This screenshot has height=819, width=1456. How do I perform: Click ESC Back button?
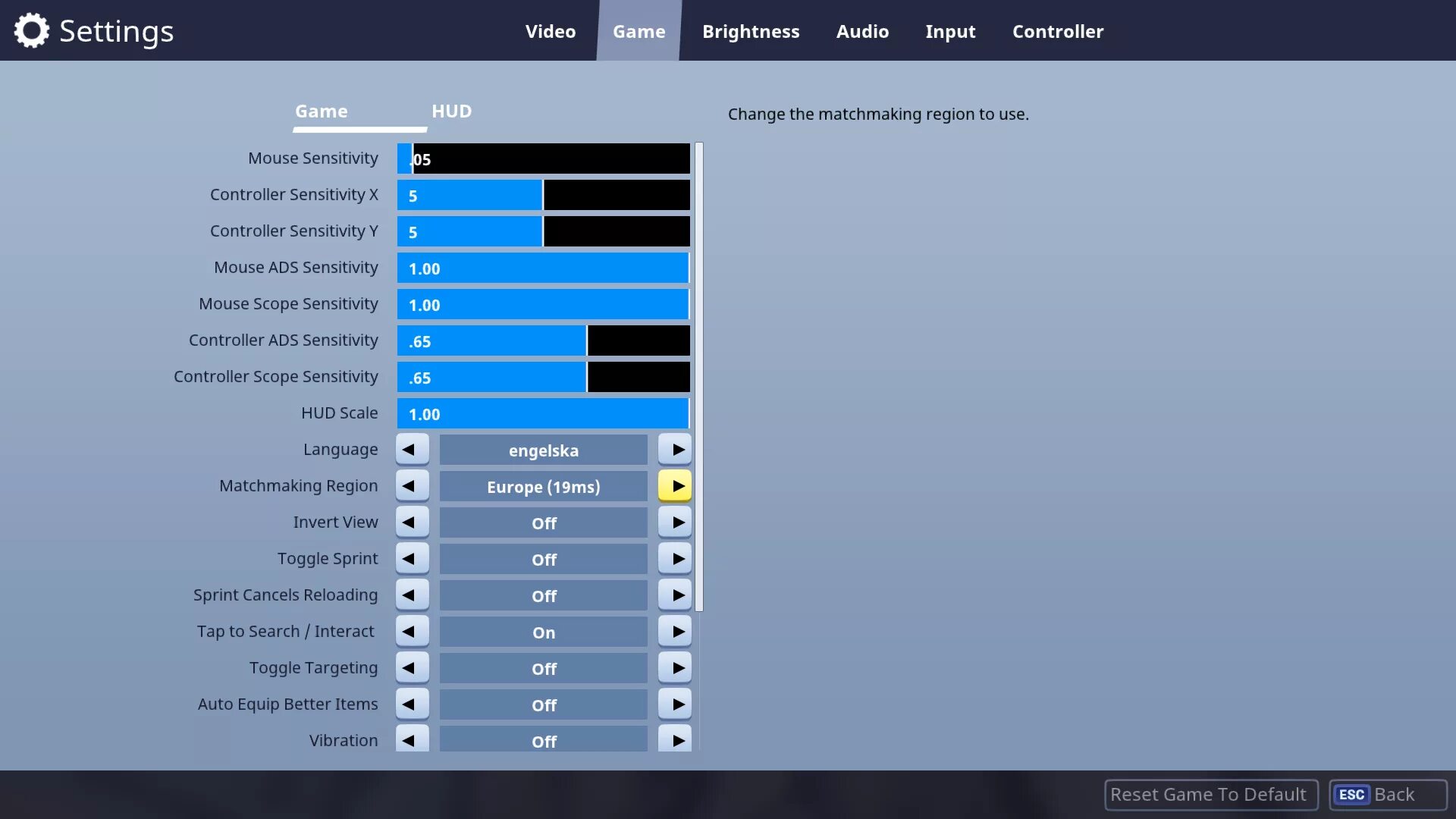[1382, 793]
